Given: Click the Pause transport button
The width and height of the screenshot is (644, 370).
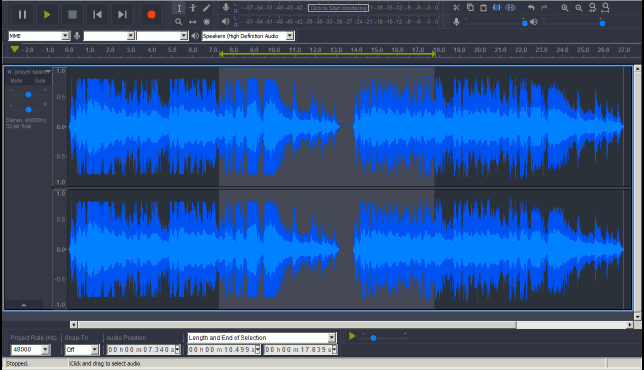Looking at the screenshot, I should pyautogui.click(x=22, y=15).
